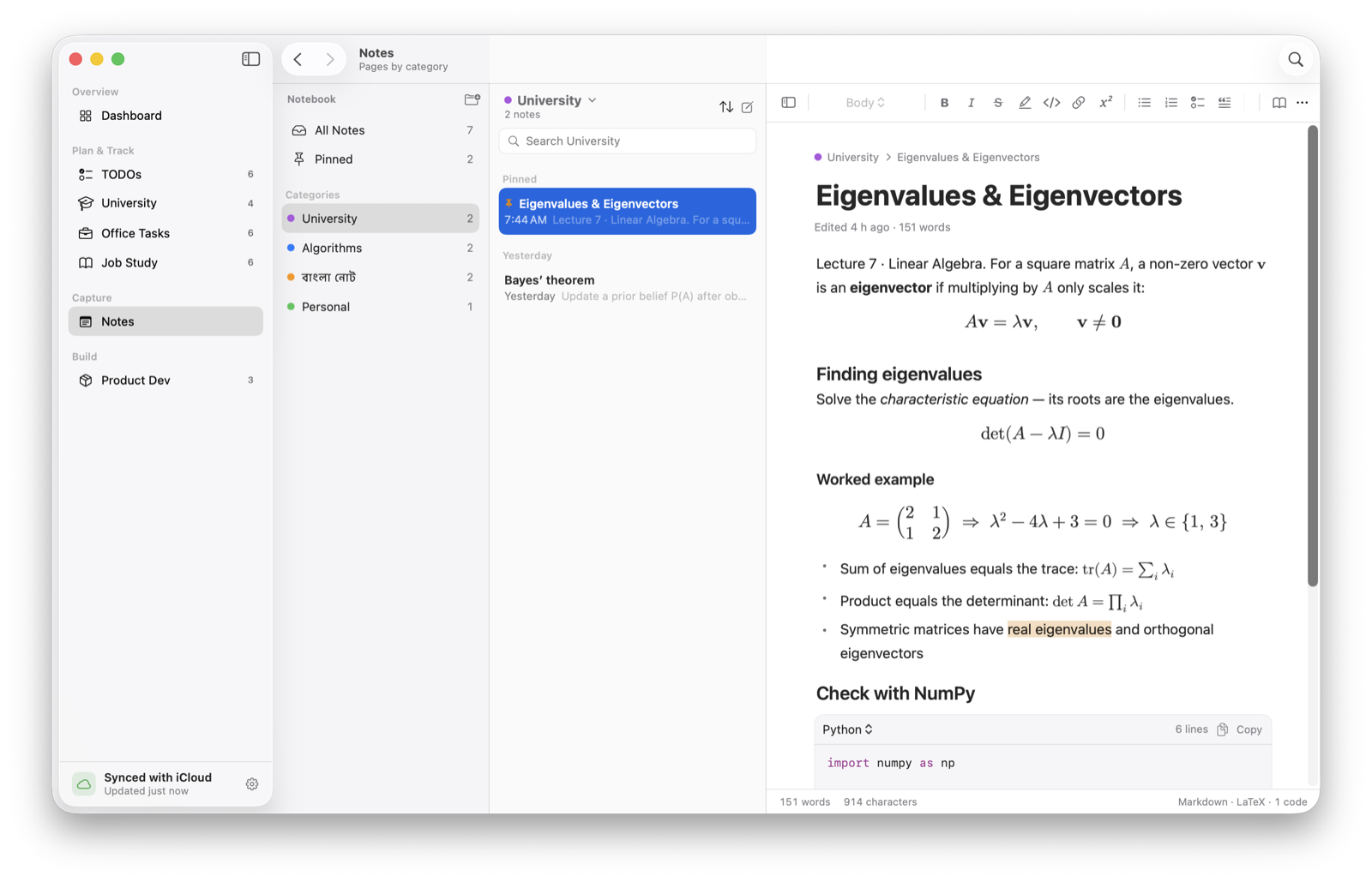The height and width of the screenshot is (882, 1372).
Task: Open Dashboard in the sidebar
Action: click(x=165, y=116)
